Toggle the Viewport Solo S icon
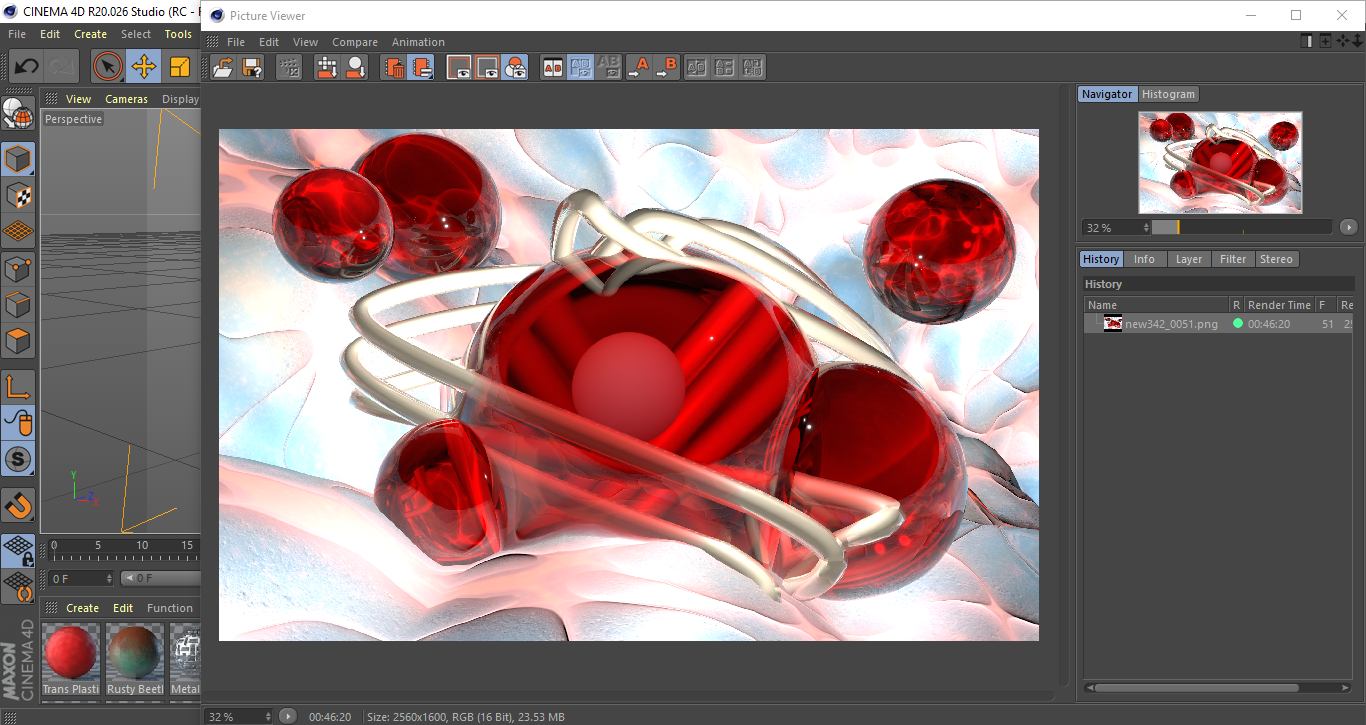 click(x=18, y=460)
